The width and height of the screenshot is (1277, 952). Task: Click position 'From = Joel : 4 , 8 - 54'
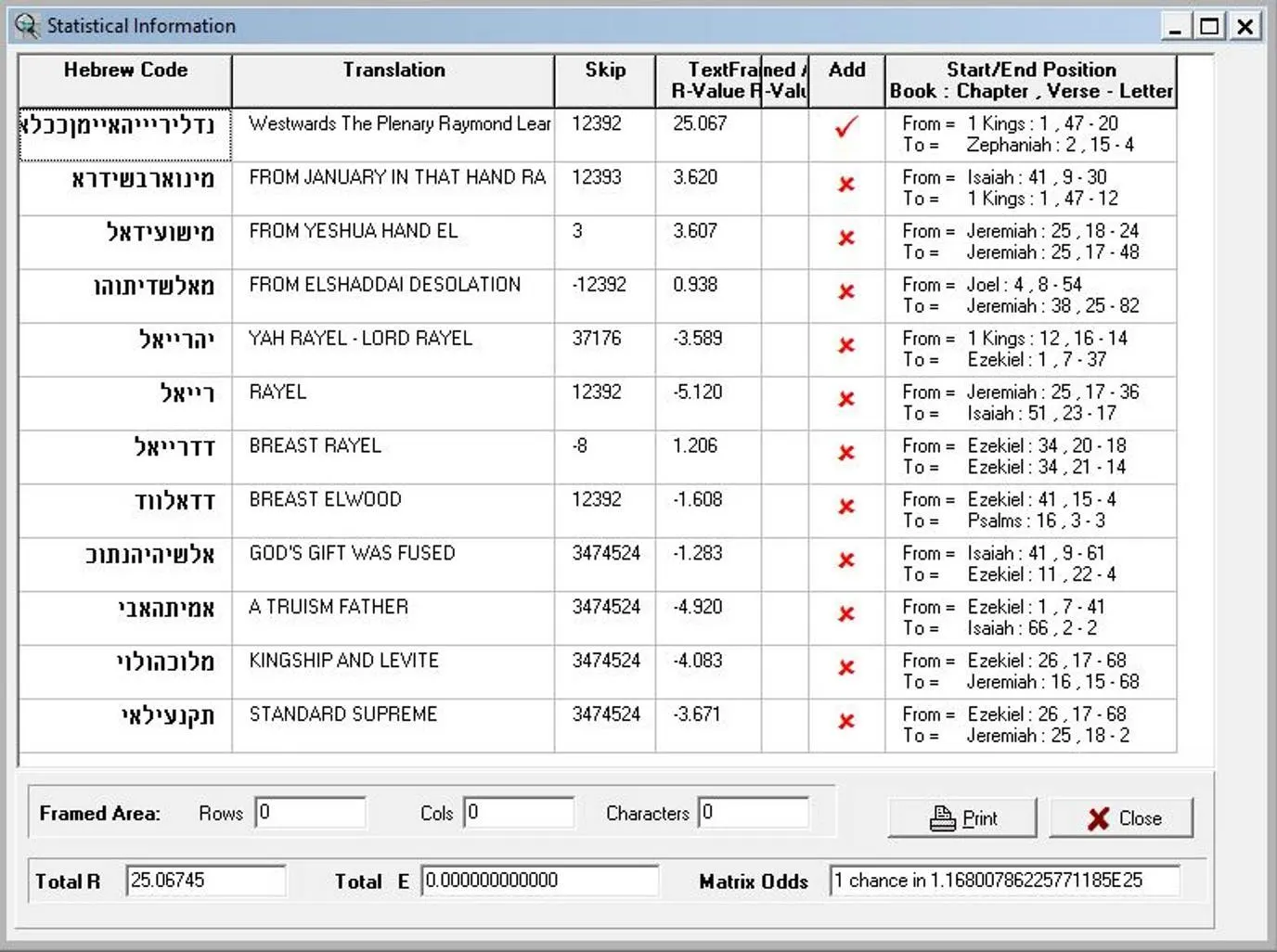(x=993, y=285)
